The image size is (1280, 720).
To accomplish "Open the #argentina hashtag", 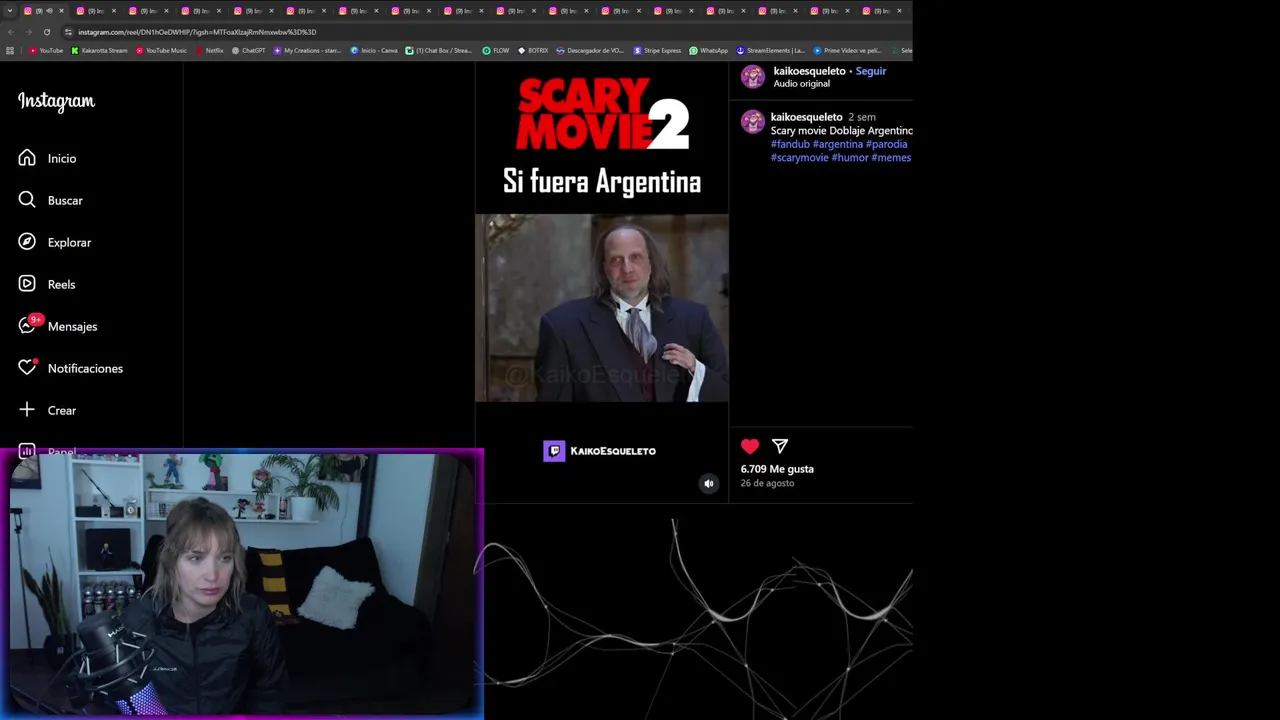I will [838, 144].
